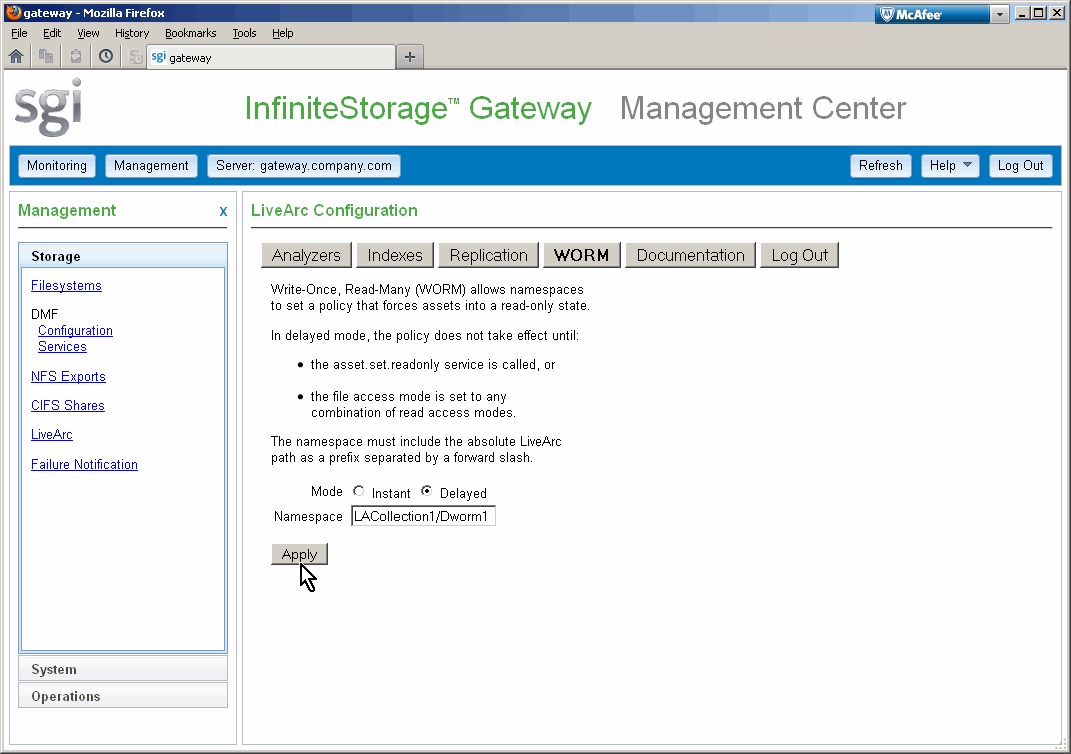This screenshot has width=1071, height=754.
Task: Click the Apply button
Action: click(299, 554)
